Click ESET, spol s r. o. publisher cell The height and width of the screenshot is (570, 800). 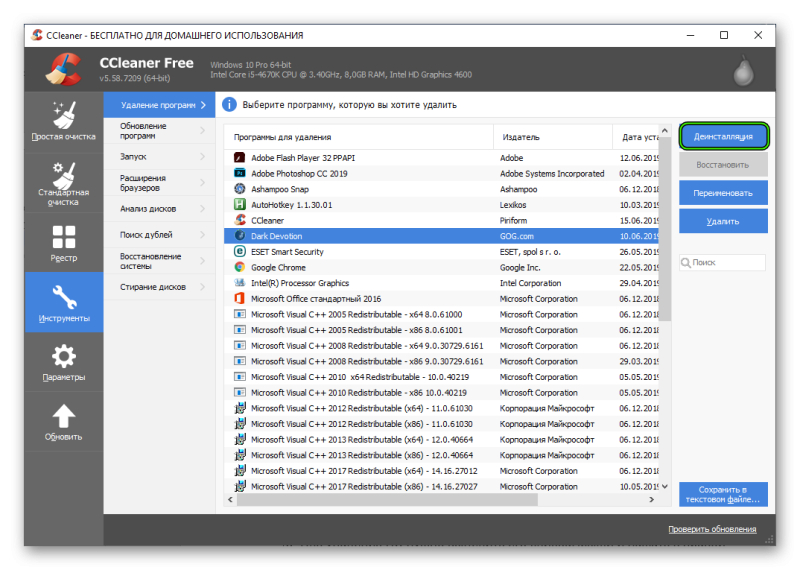[530, 252]
